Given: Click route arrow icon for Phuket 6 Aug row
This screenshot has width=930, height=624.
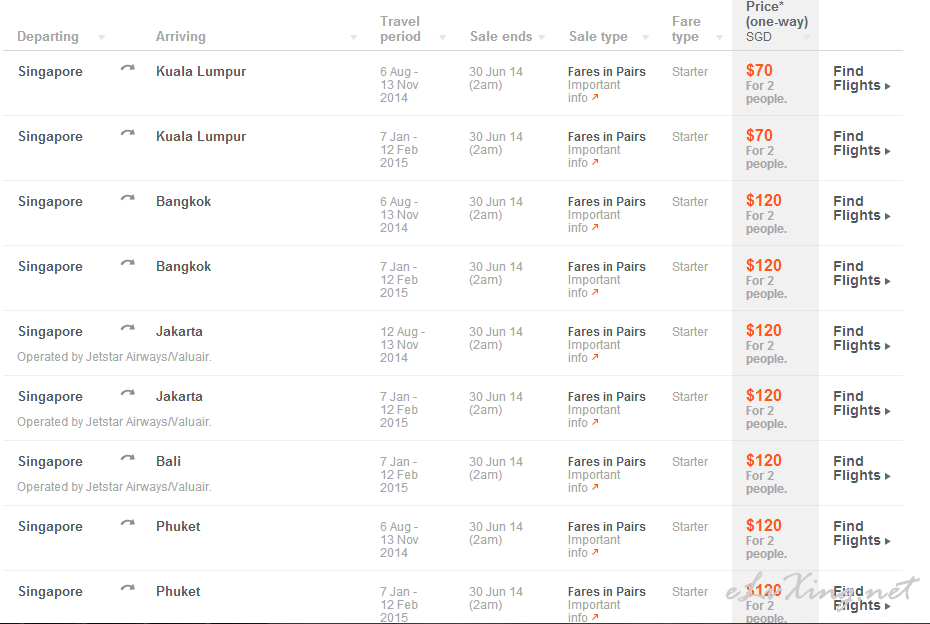Looking at the screenshot, I should (127, 525).
